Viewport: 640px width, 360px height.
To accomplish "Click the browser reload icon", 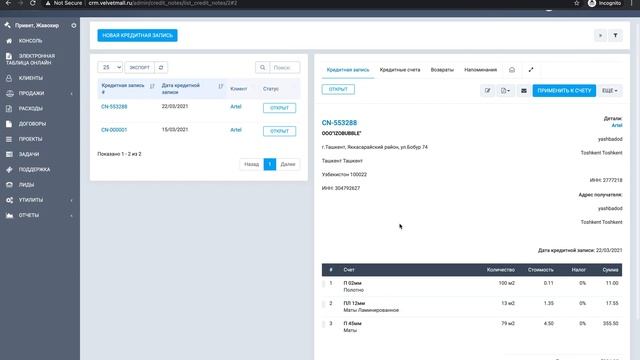I will 33,3.
